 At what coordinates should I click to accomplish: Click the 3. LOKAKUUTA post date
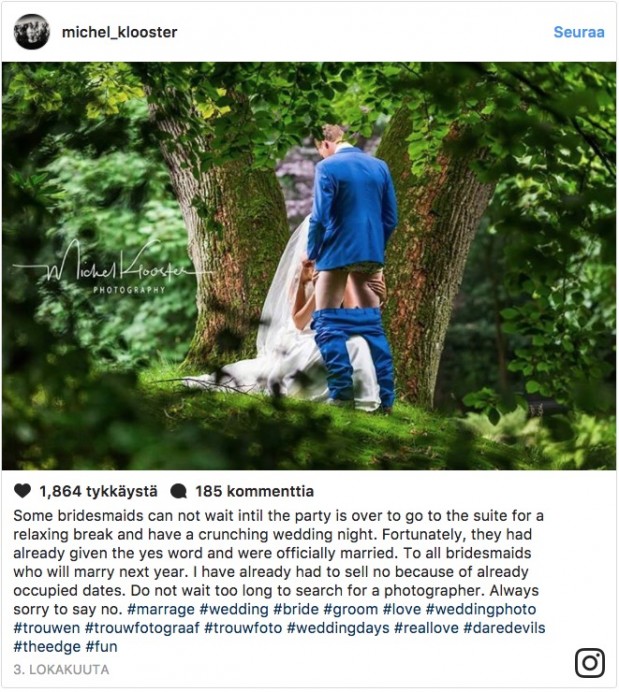click(61, 669)
